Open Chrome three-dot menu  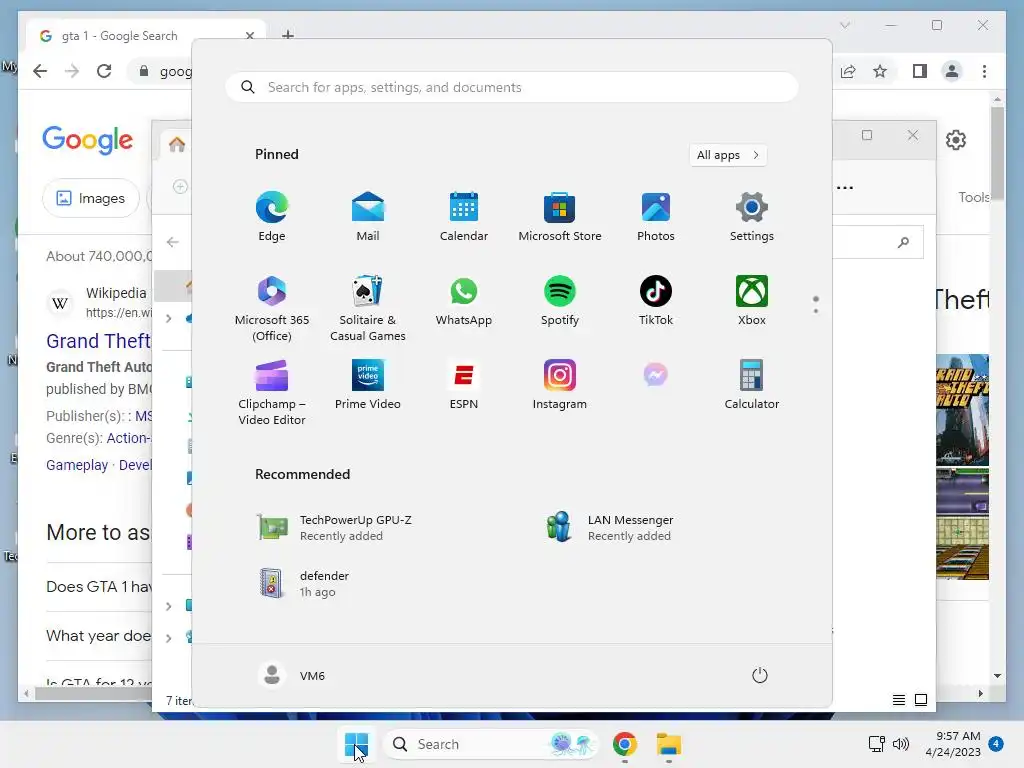click(x=984, y=71)
